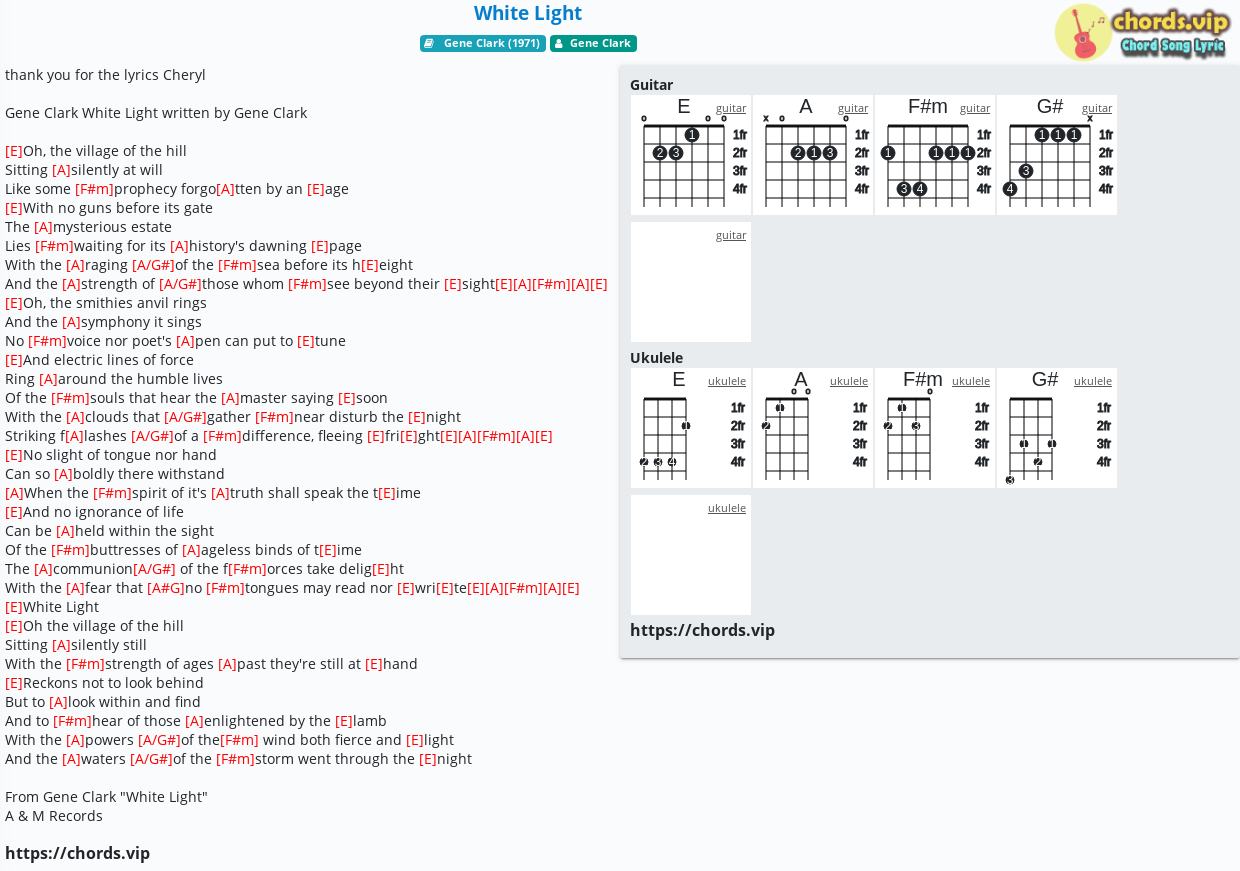
Task: Select the 'From Gene Clark "White Light"' line
Action: point(106,797)
